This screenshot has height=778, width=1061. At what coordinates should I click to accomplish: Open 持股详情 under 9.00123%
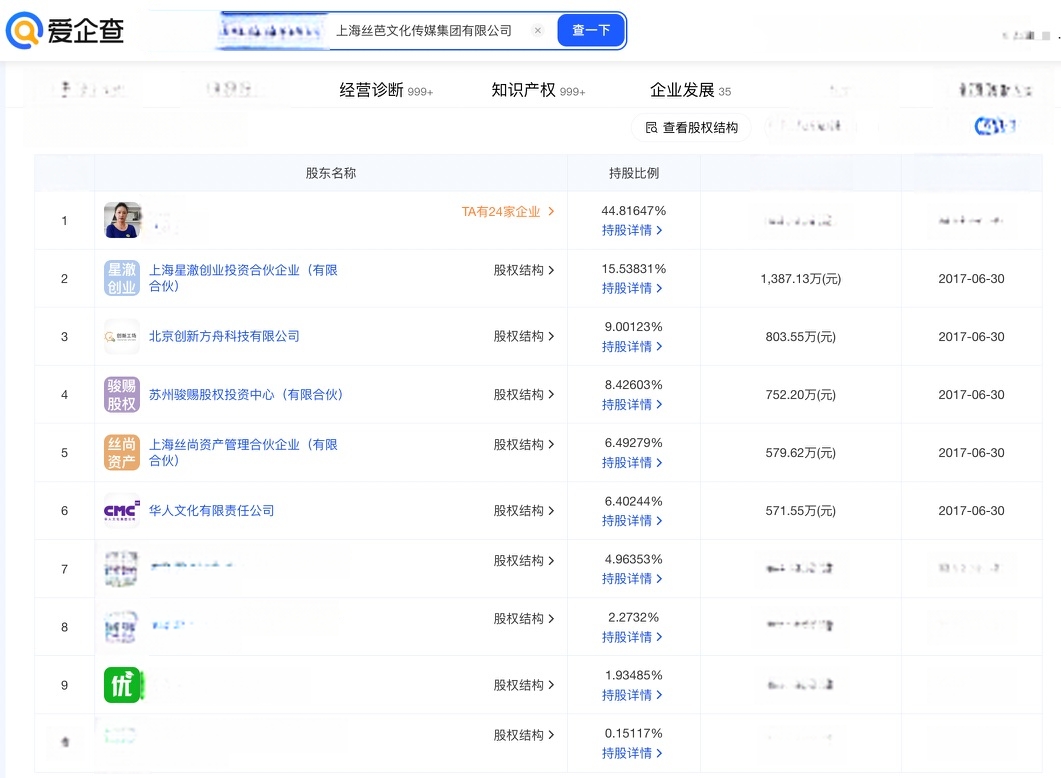coord(632,346)
